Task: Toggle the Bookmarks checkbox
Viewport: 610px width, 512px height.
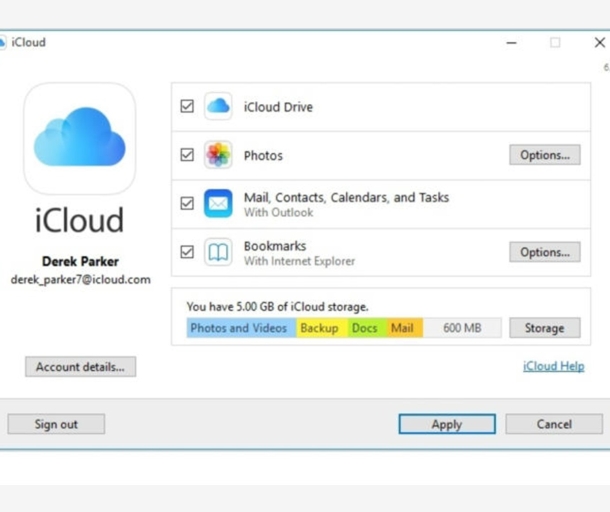Action: click(x=187, y=252)
